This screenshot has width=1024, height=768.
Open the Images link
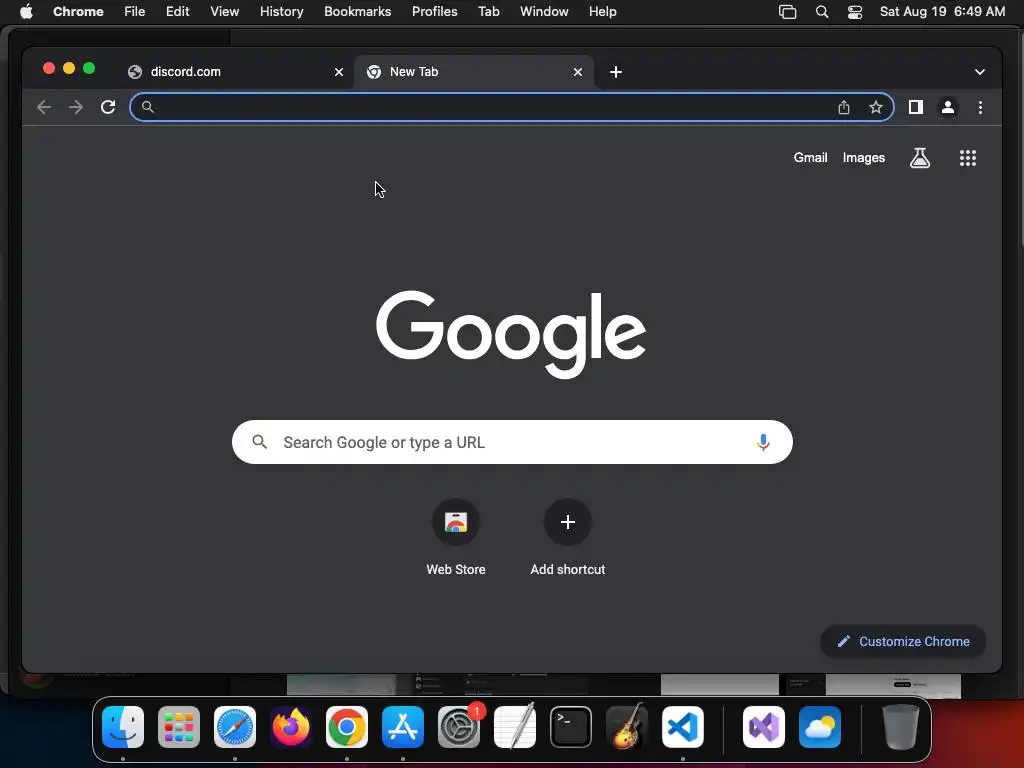point(863,157)
